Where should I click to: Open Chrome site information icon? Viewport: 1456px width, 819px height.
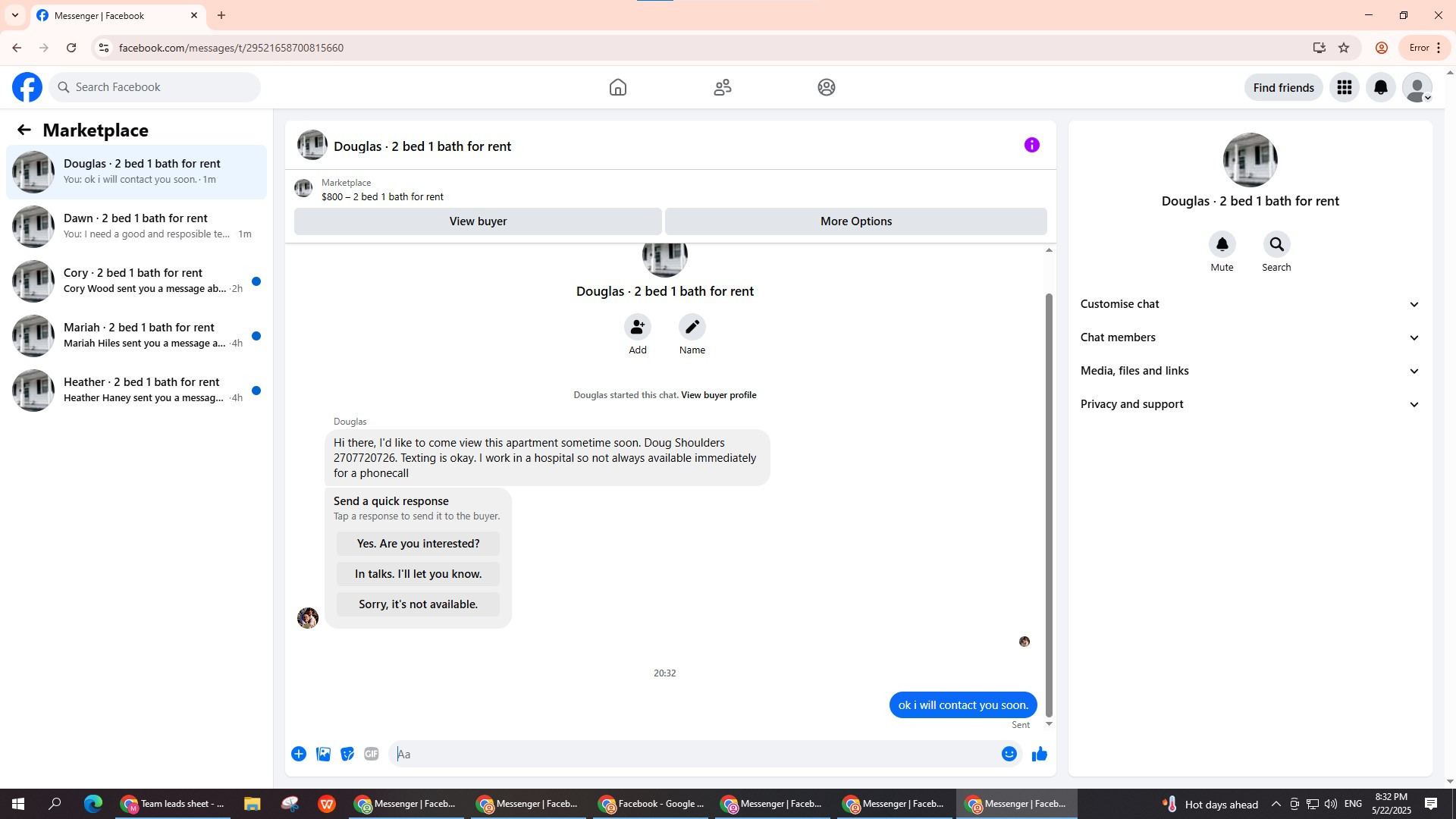pyautogui.click(x=104, y=48)
